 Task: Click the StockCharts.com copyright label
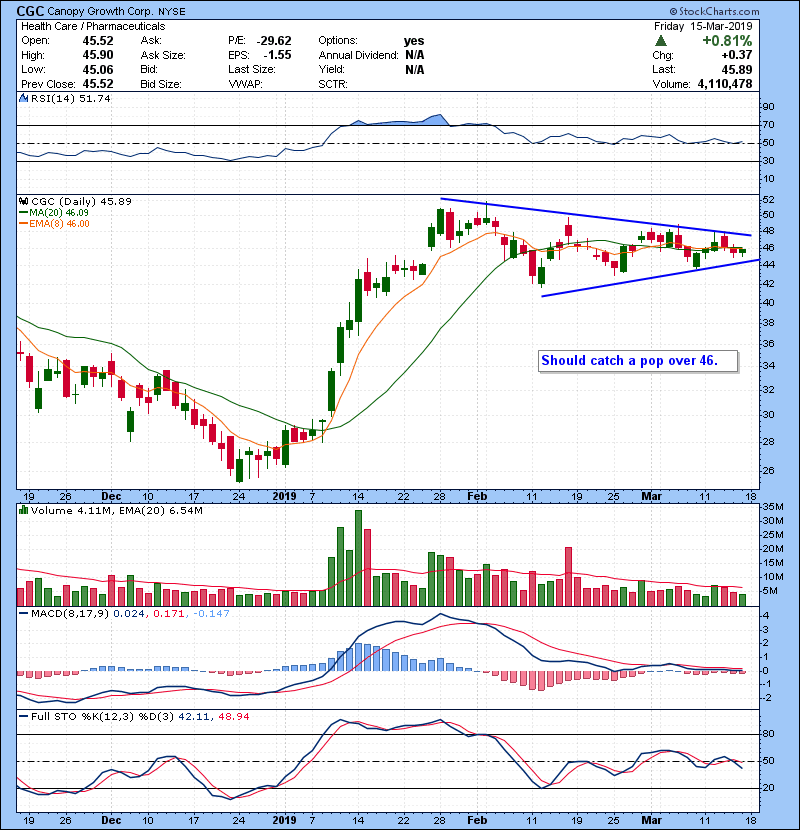714,11
